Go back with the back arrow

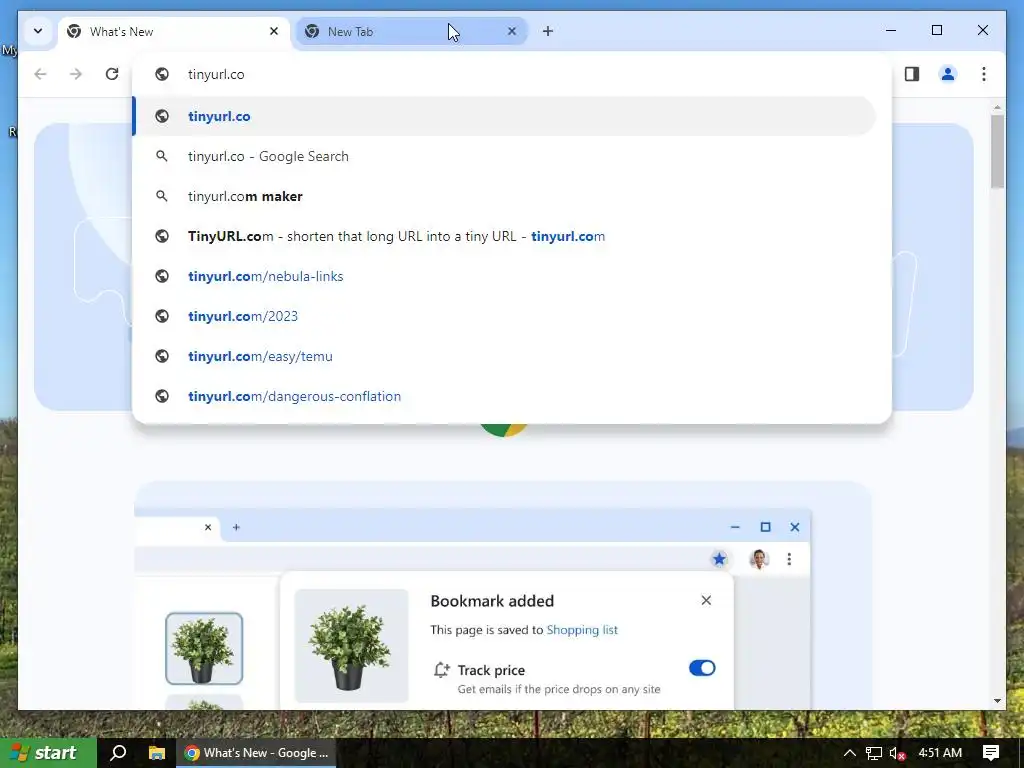click(x=40, y=74)
